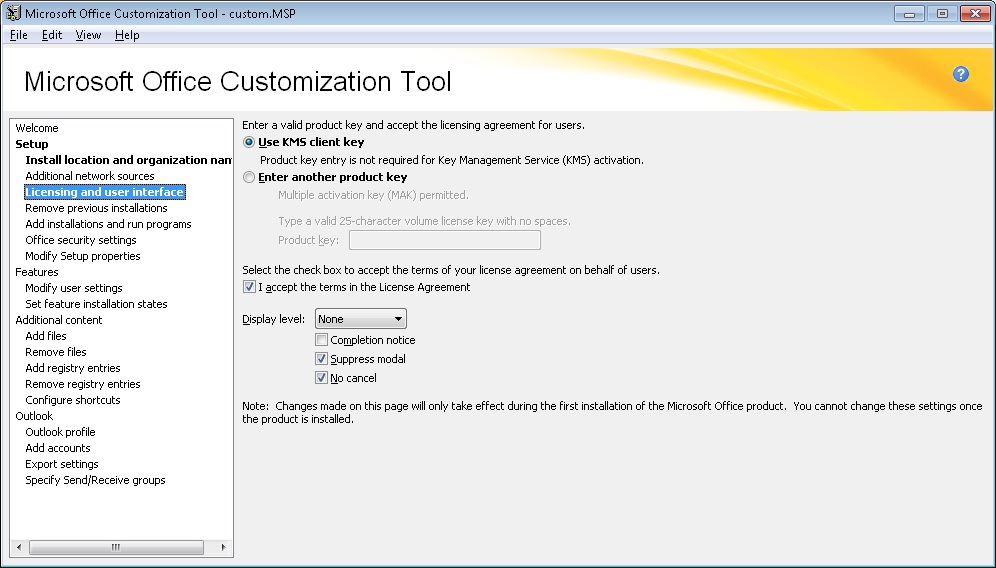Open Add registry entries
The height and width of the screenshot is (568, 996).
click(72, 369)
